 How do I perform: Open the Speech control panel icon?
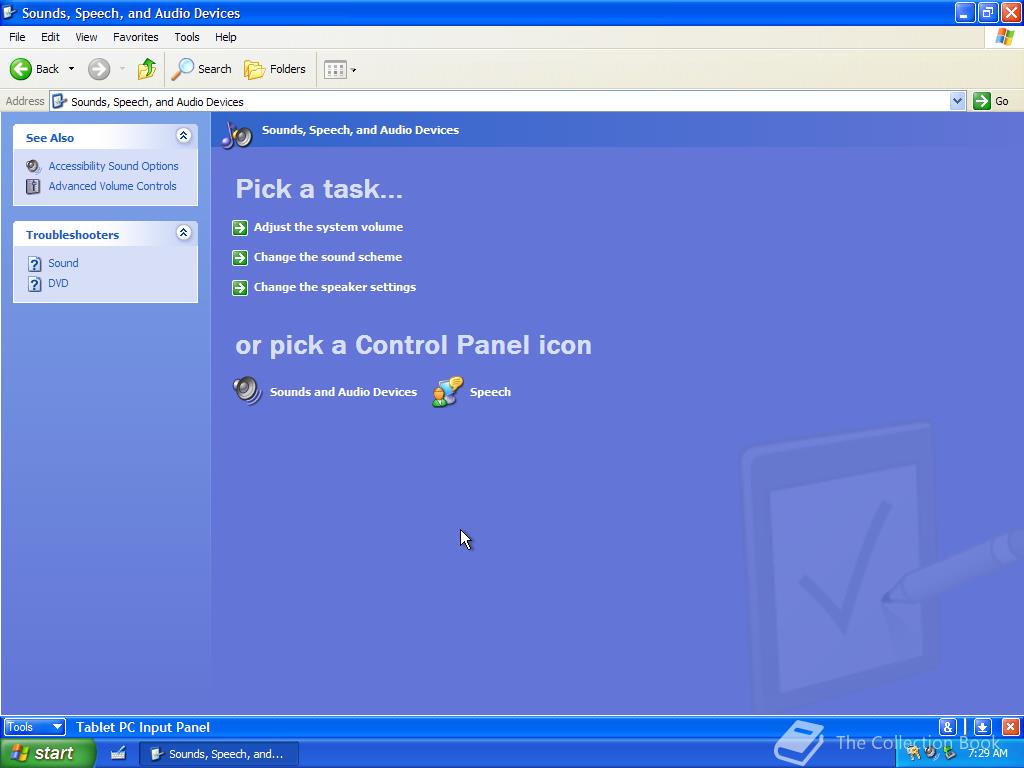[x=447, y=391]
